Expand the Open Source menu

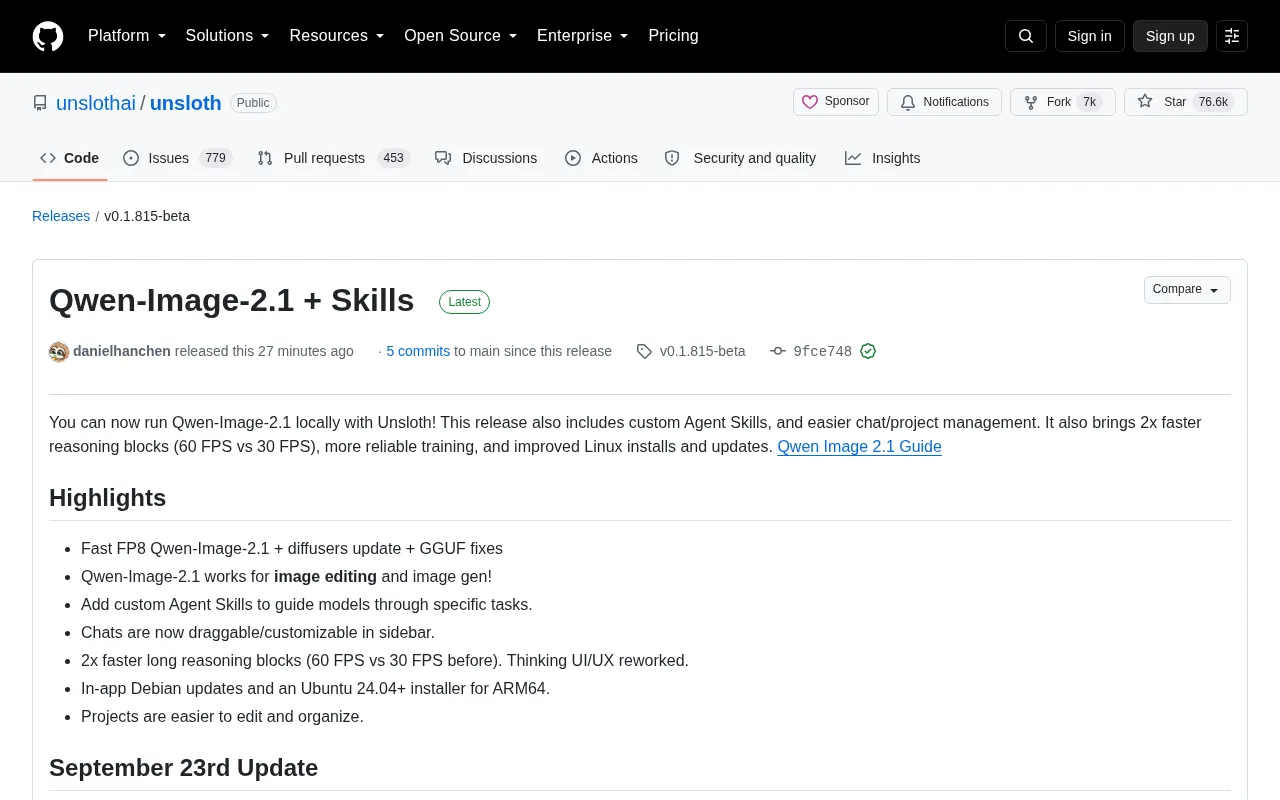461,36
